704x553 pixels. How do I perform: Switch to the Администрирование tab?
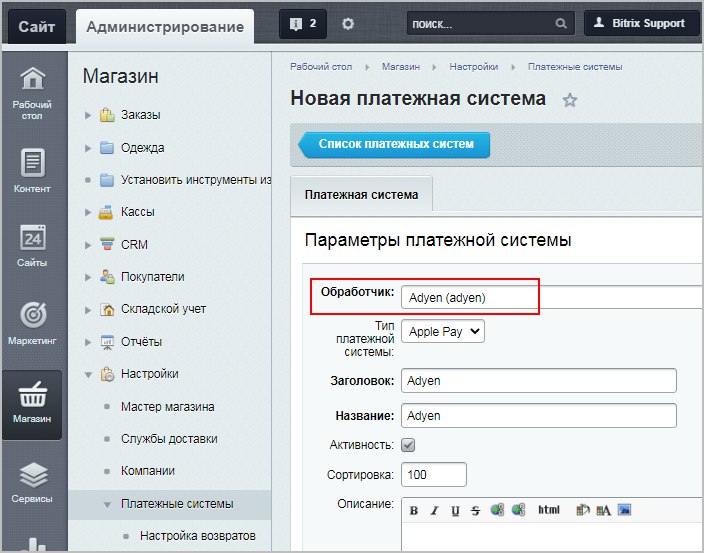coord(165,26)
